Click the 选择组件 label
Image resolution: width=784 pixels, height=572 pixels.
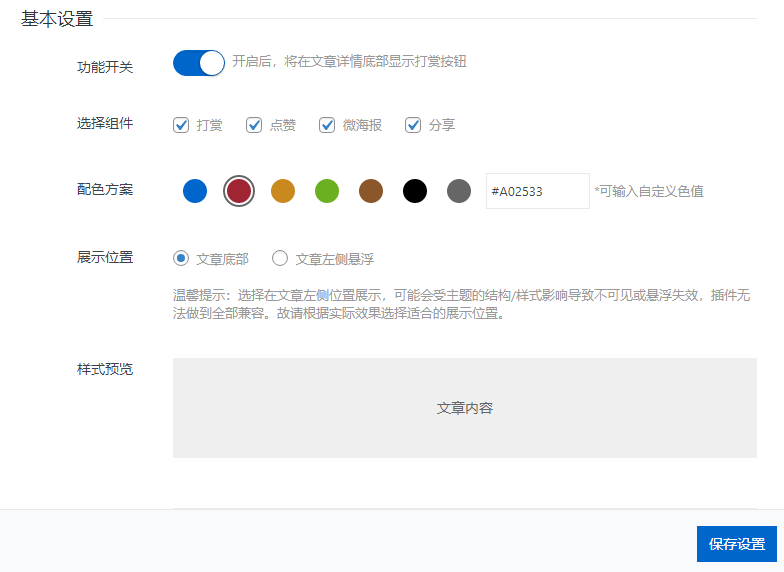point(105,124)
